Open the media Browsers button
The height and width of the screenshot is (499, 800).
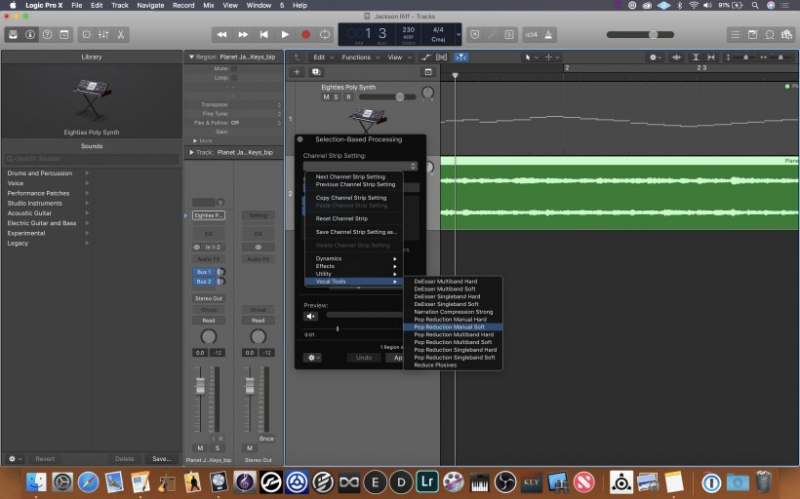tap(787, 34)
